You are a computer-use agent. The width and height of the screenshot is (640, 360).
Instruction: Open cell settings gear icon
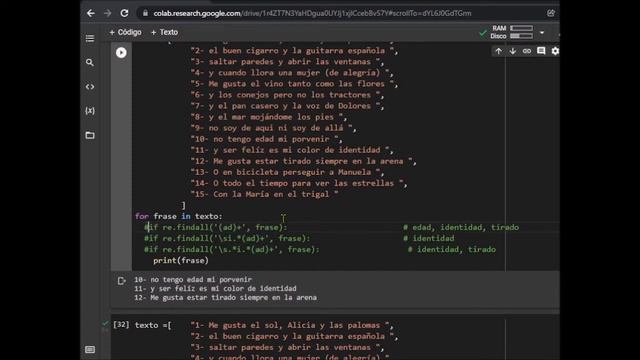pos(555,51)
